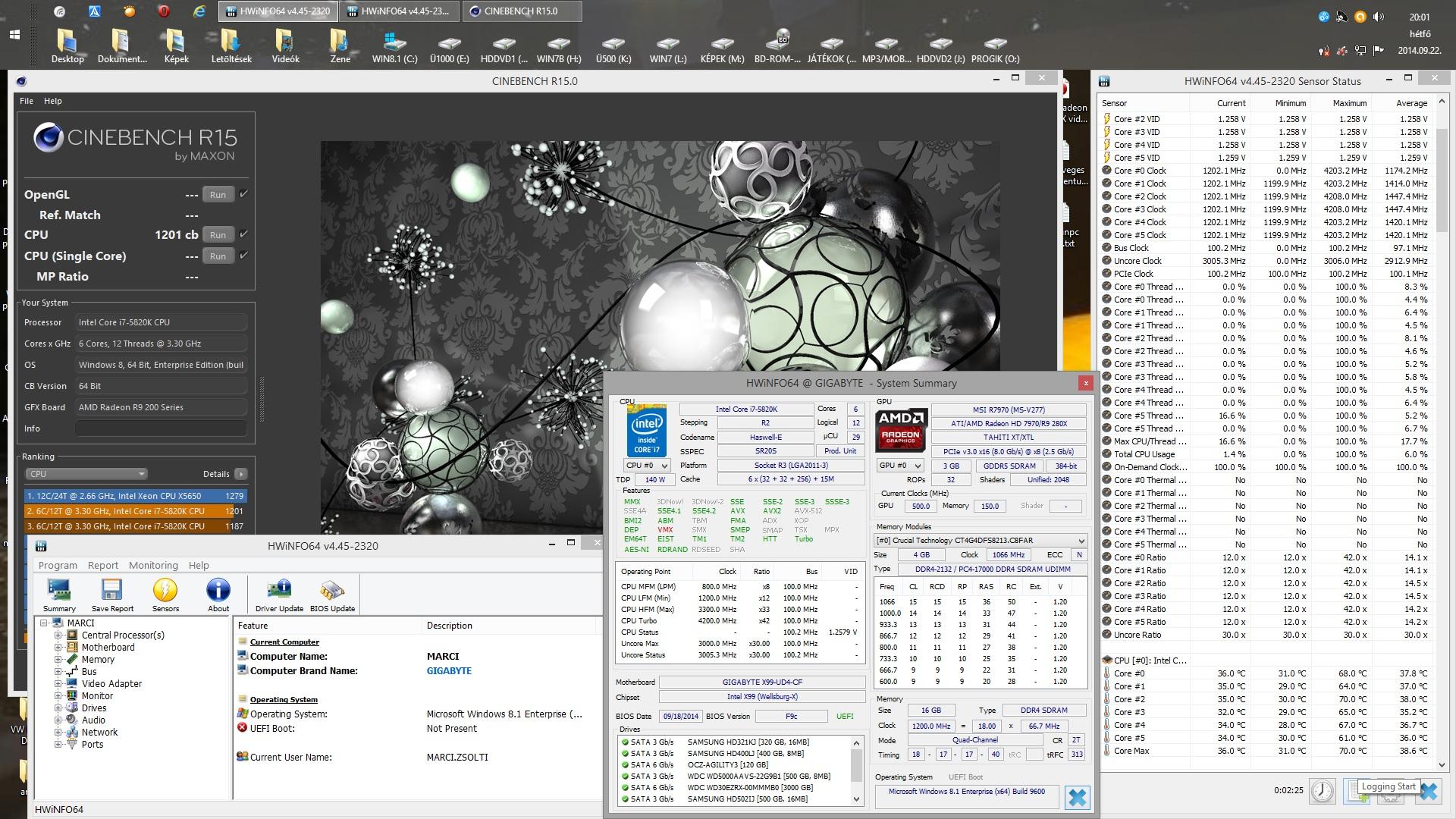
Task: Click the AMD Radeon Graphics logo
Action: [901, 430]
